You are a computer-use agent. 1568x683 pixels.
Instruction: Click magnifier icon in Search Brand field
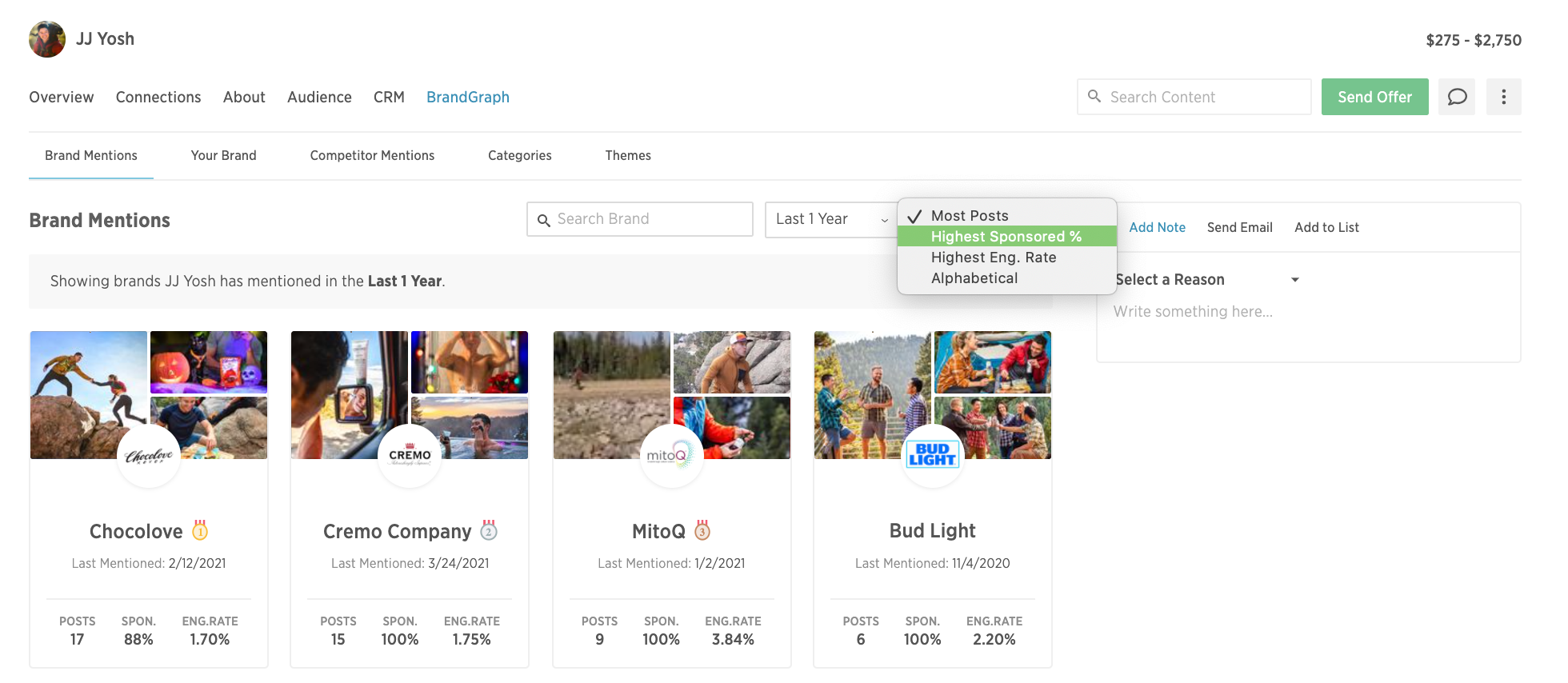(543, 220)
